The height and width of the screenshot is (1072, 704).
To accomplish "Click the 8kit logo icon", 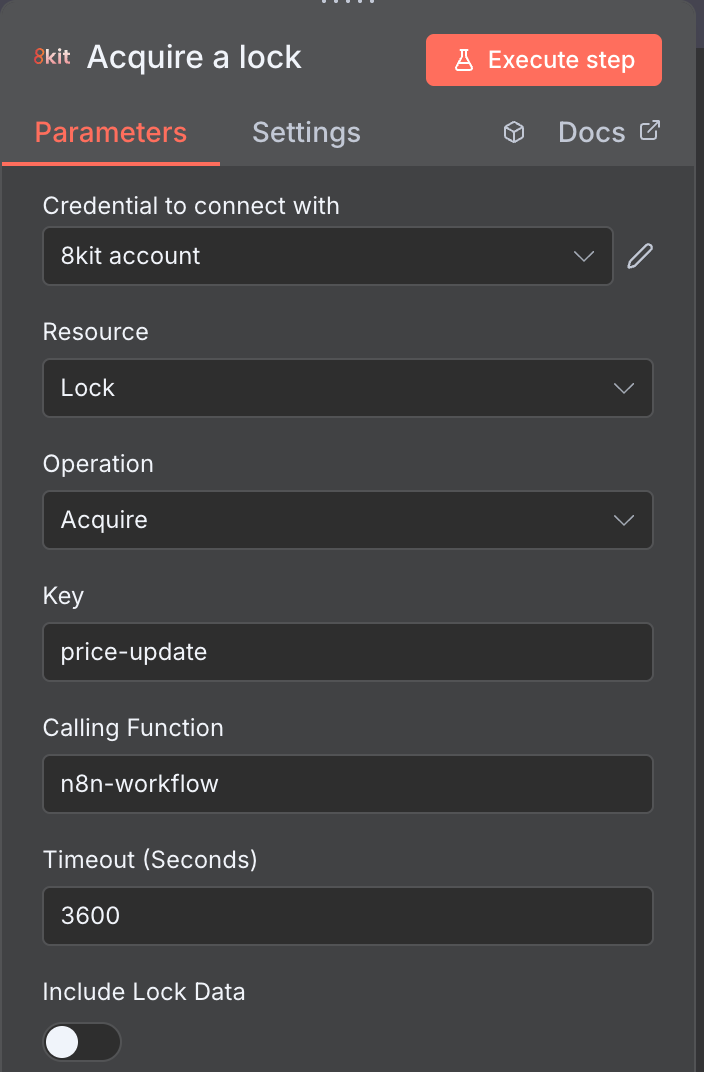I will click(x=53, y=57).
